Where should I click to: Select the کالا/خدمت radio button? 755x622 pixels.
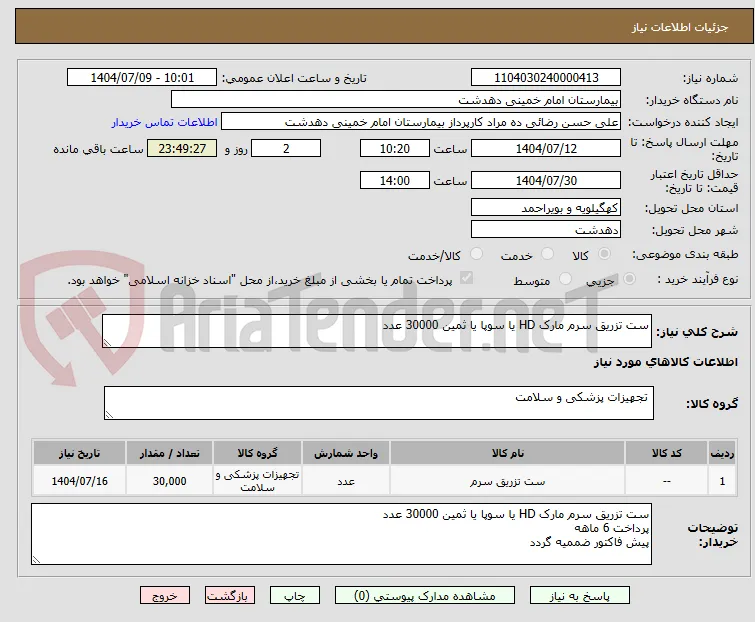point(476,253)
